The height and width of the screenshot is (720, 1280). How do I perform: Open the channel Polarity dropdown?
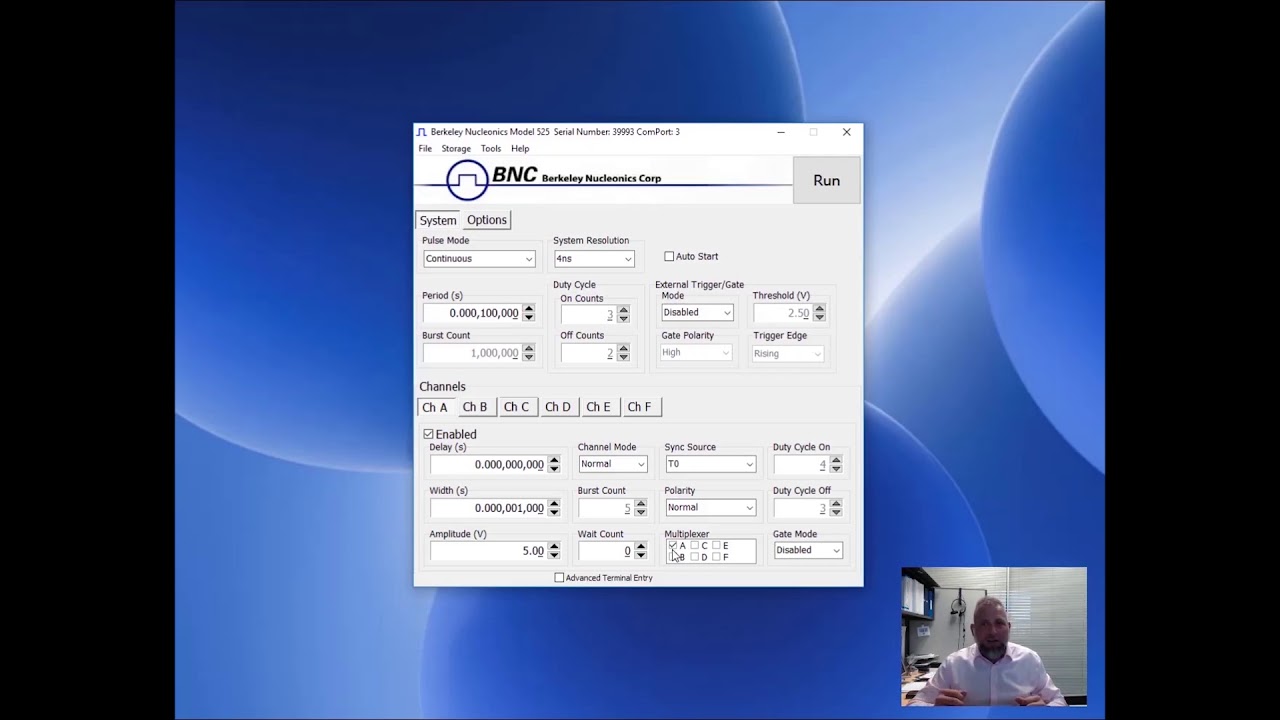tap(710, 508)
